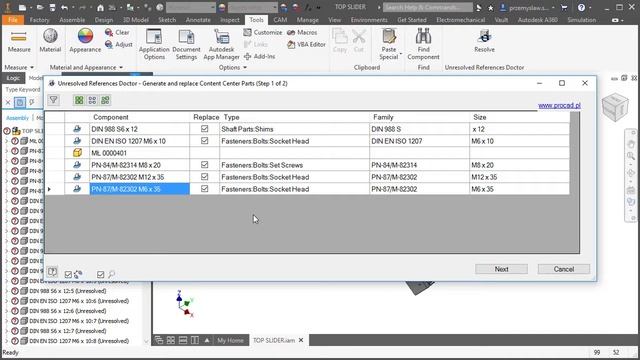Toggle the checkbox beside the magnifier icon
This screenshot has width=640, height=360.
tap(100, 274)
